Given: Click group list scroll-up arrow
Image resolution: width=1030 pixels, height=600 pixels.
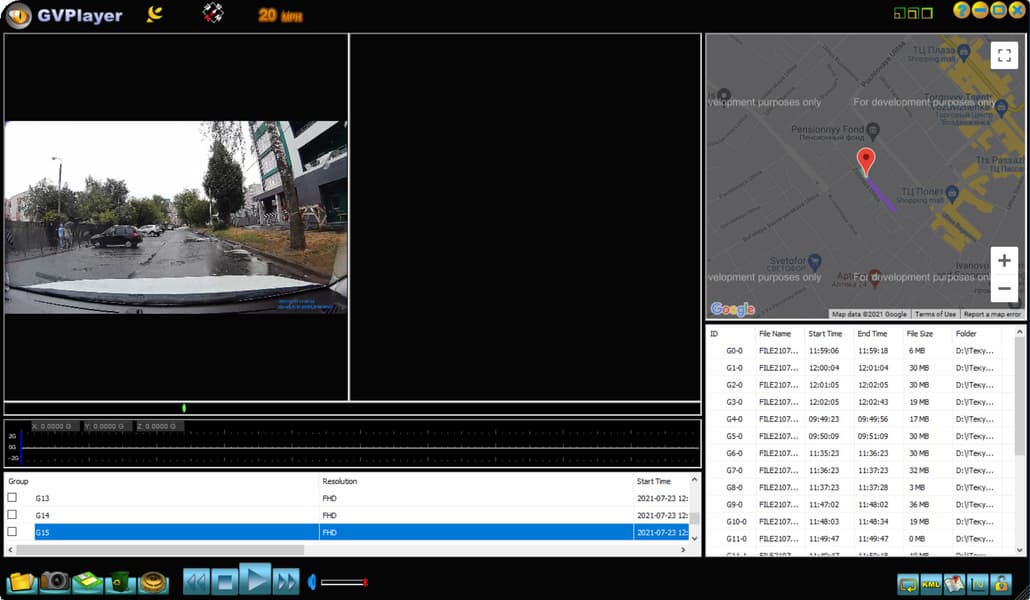Looking at the screenshot, I should tap(694, 480).
